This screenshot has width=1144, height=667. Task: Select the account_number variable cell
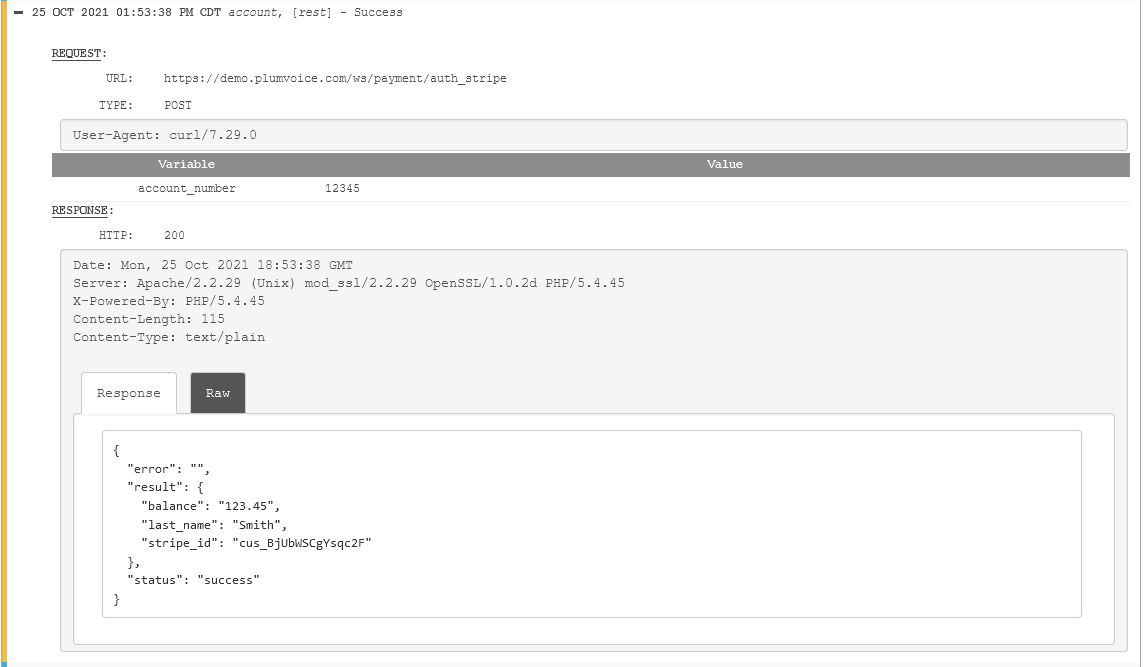pyautogui.click(x=187, y=188)
